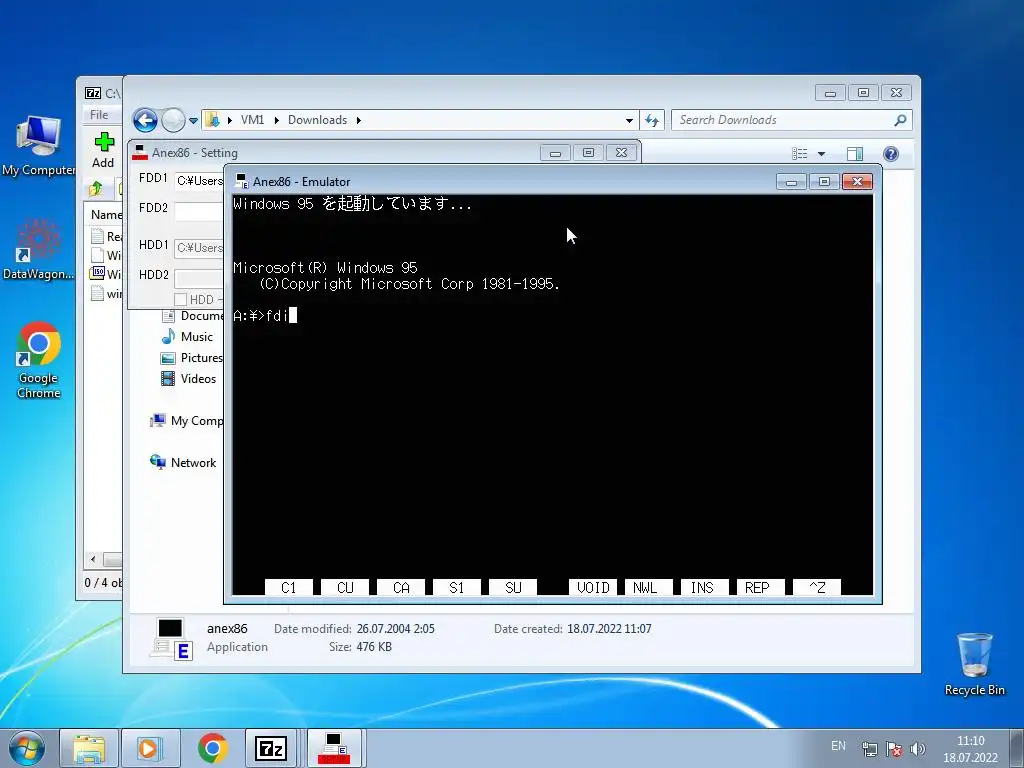Open Chrome from the taskbar
This screenshot has height=768, width=1024.
click(212, 748)
